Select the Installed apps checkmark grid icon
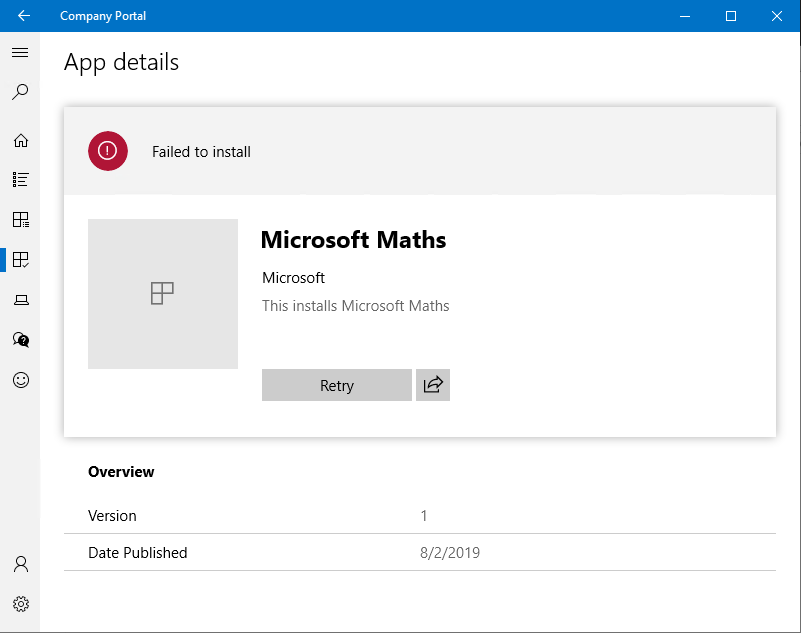The width and height of the screenshot is (801, 633). click(20, 260)
